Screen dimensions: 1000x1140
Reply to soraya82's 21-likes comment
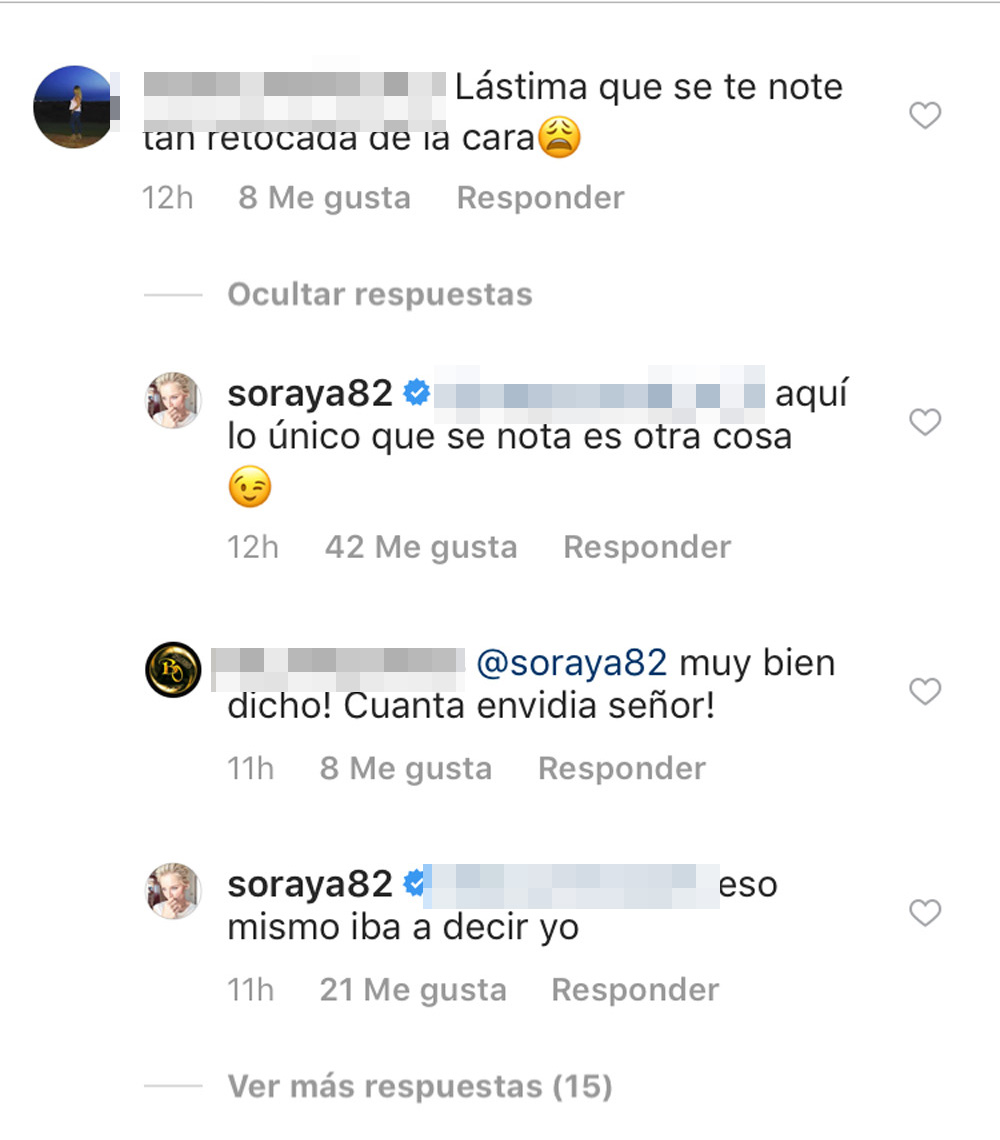(635, 990)
